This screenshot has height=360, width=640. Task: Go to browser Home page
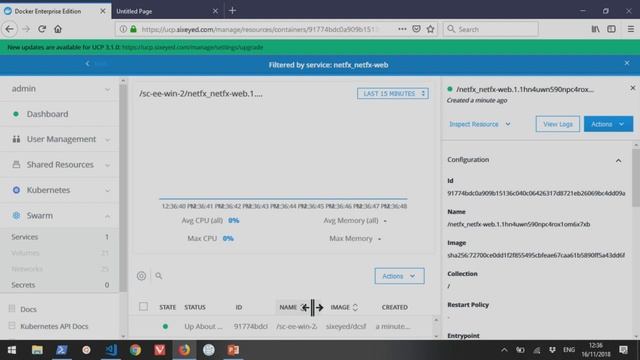[58, 29]
